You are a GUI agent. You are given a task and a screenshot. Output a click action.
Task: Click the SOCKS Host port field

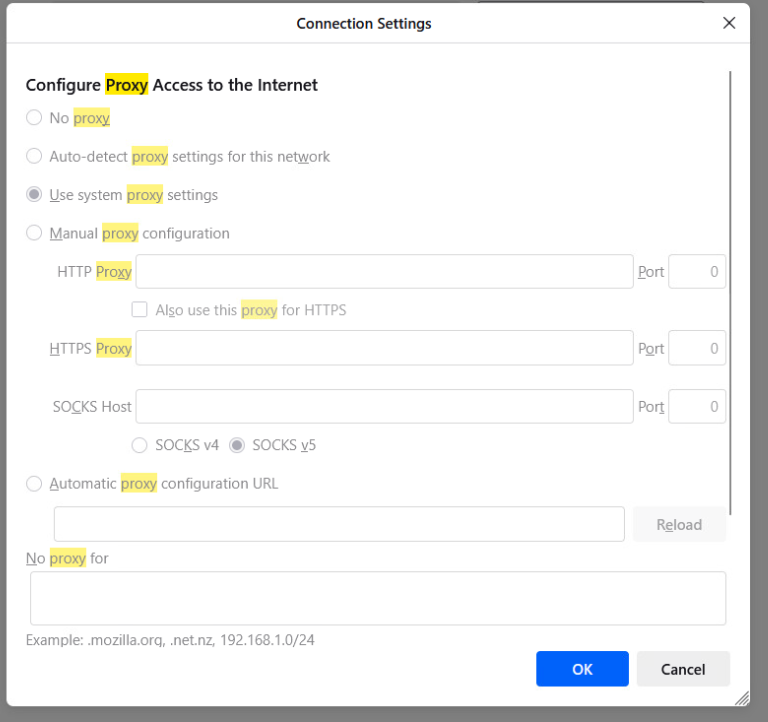pos(696,406)
